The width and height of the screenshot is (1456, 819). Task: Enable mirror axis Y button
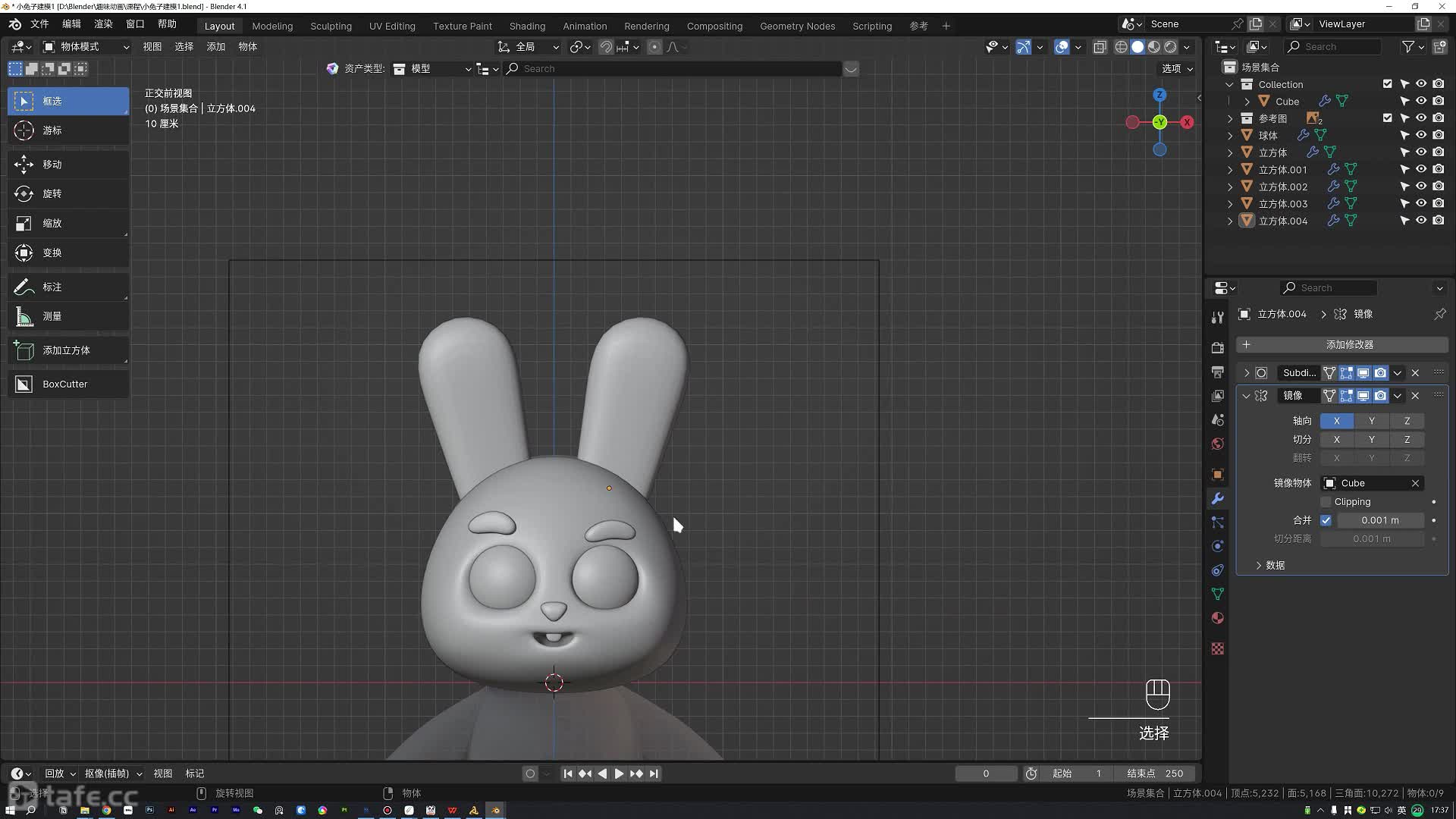(x=1371, y=421)
